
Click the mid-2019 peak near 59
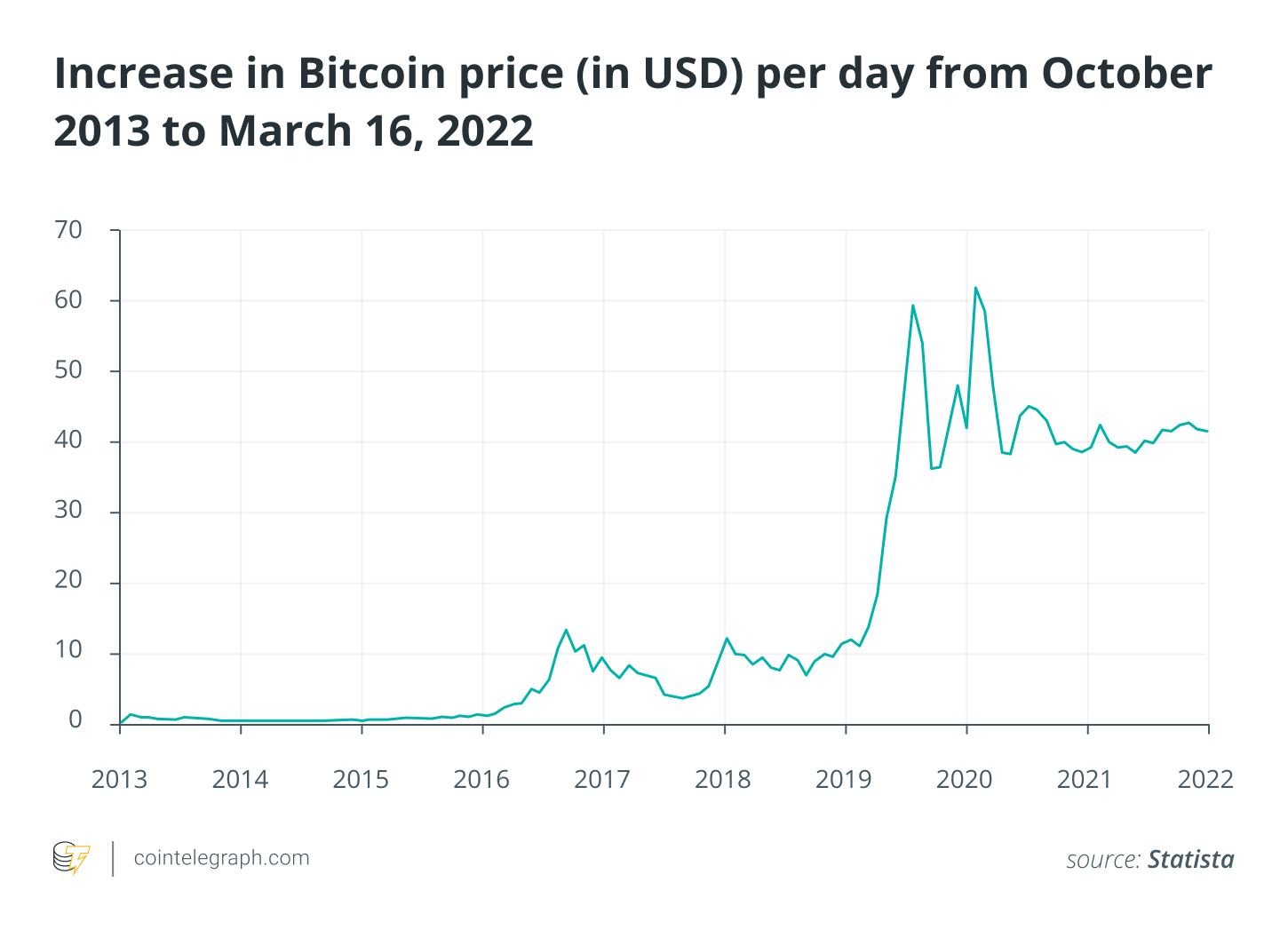pos(912,306)
